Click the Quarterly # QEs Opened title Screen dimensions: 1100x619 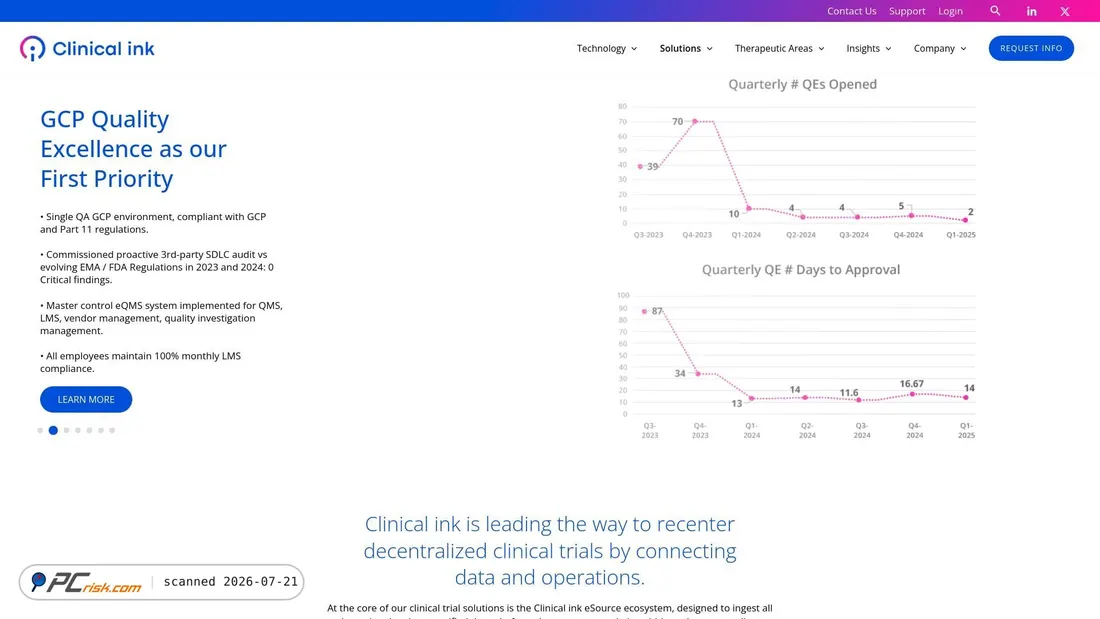point(803,84)
